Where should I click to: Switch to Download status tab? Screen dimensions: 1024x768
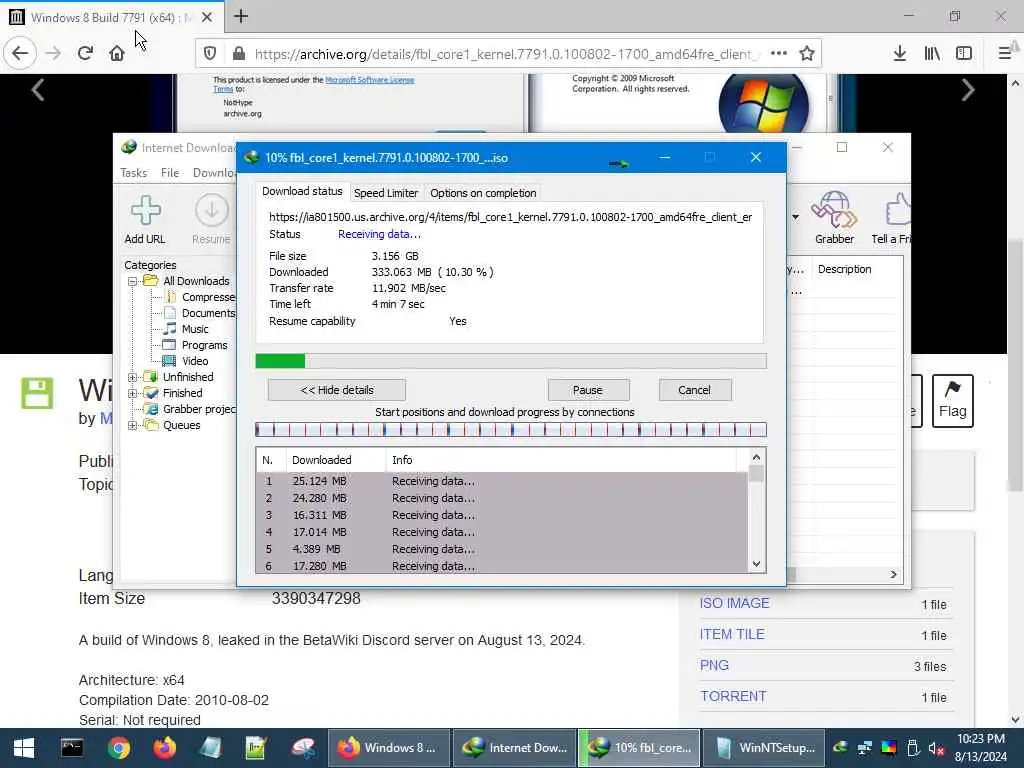click(302, 191)
